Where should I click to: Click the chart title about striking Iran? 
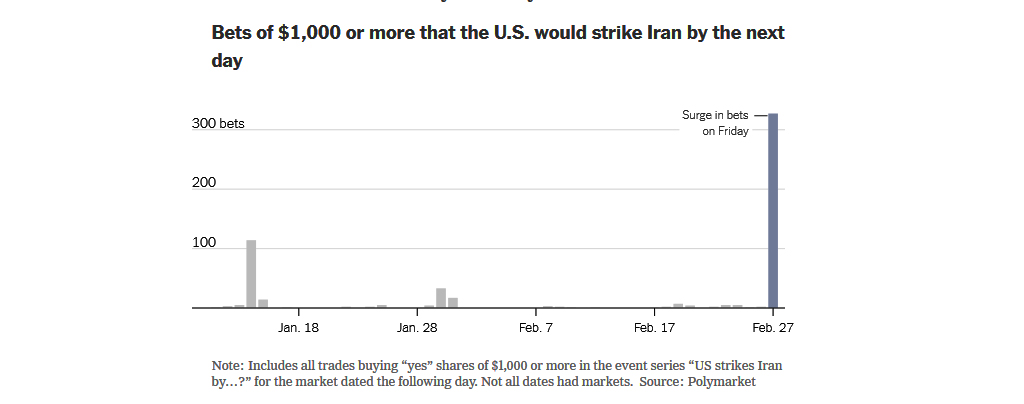click(498, 46)
